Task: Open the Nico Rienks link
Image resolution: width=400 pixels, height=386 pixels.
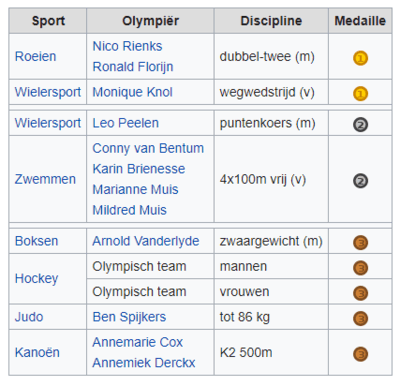Action: point(127,46)
